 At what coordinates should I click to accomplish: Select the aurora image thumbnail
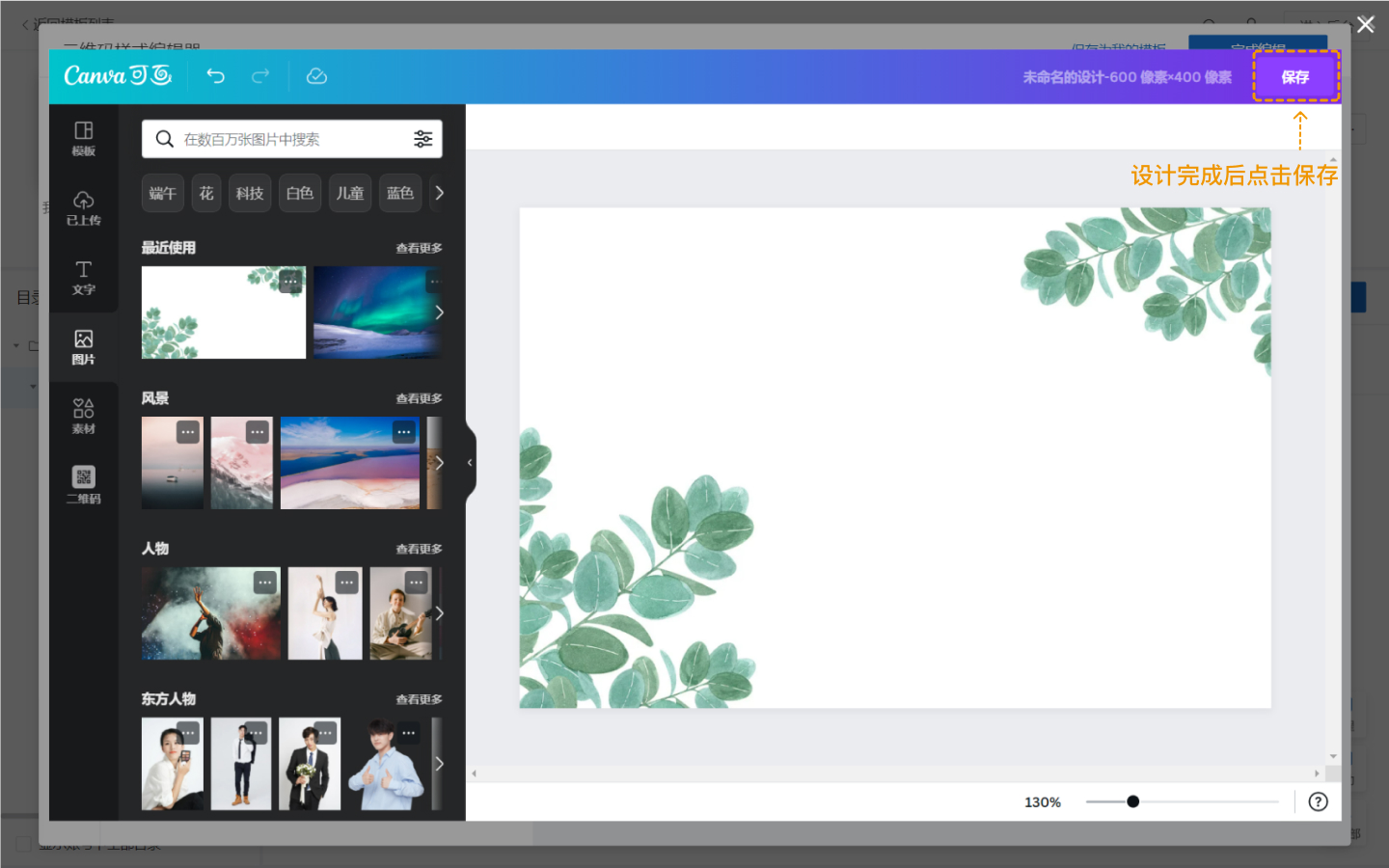[x=376, y=312]
